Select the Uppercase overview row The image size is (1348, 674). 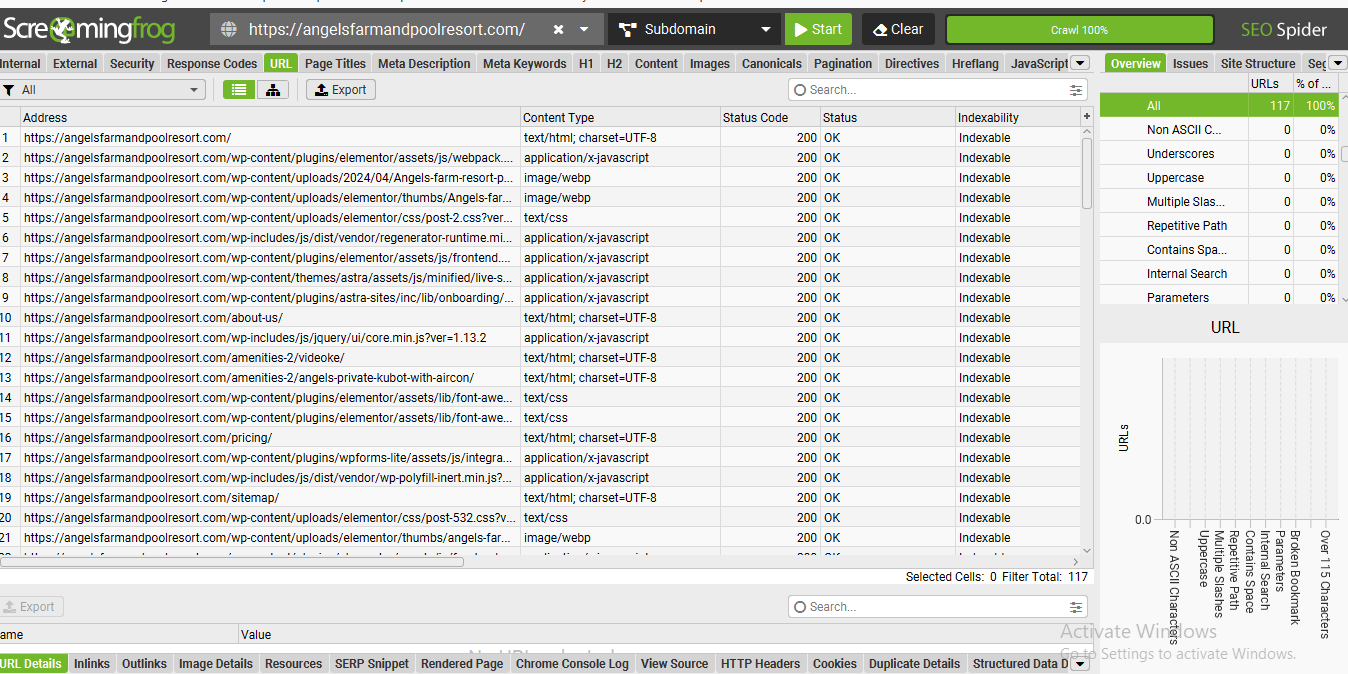1218,178
